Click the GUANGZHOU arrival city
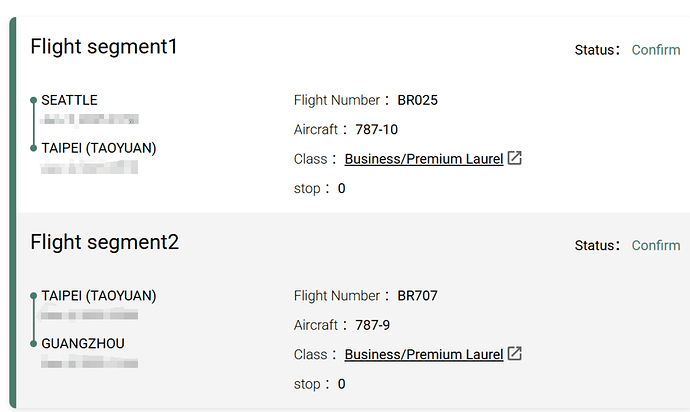 83,343
